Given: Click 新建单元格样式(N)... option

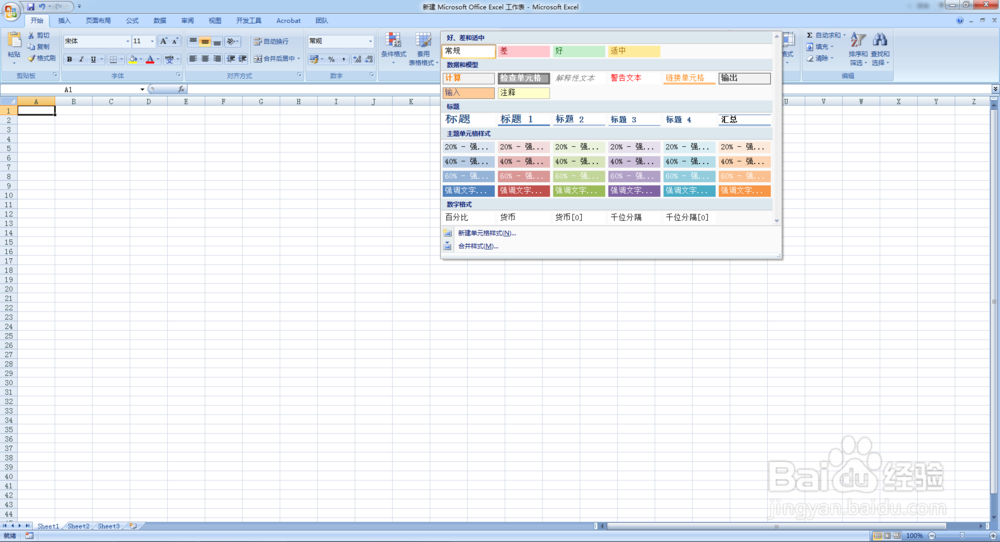Looking at the screenshot, I should tap(487, 233).
